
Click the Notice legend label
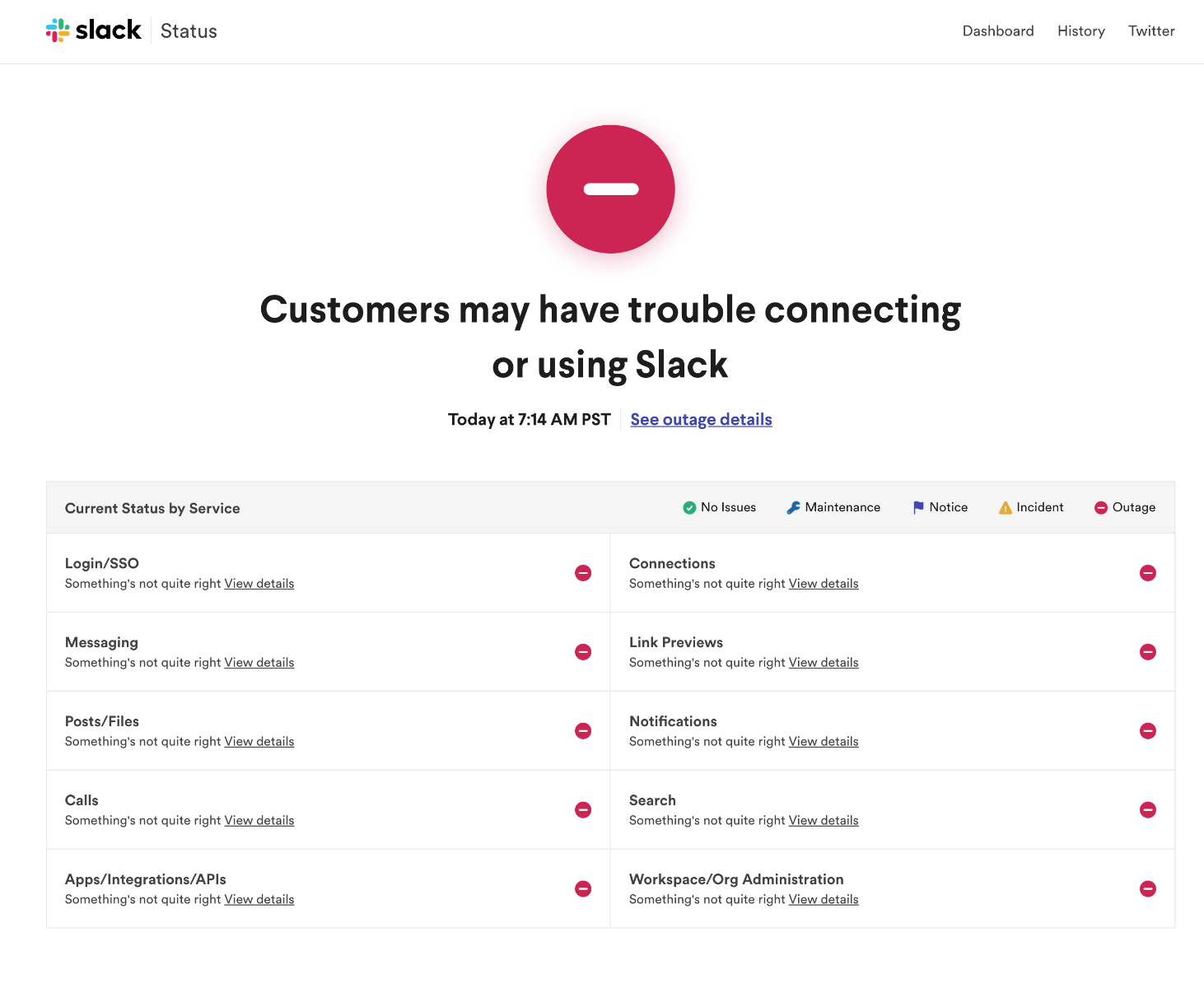point(949,508)
